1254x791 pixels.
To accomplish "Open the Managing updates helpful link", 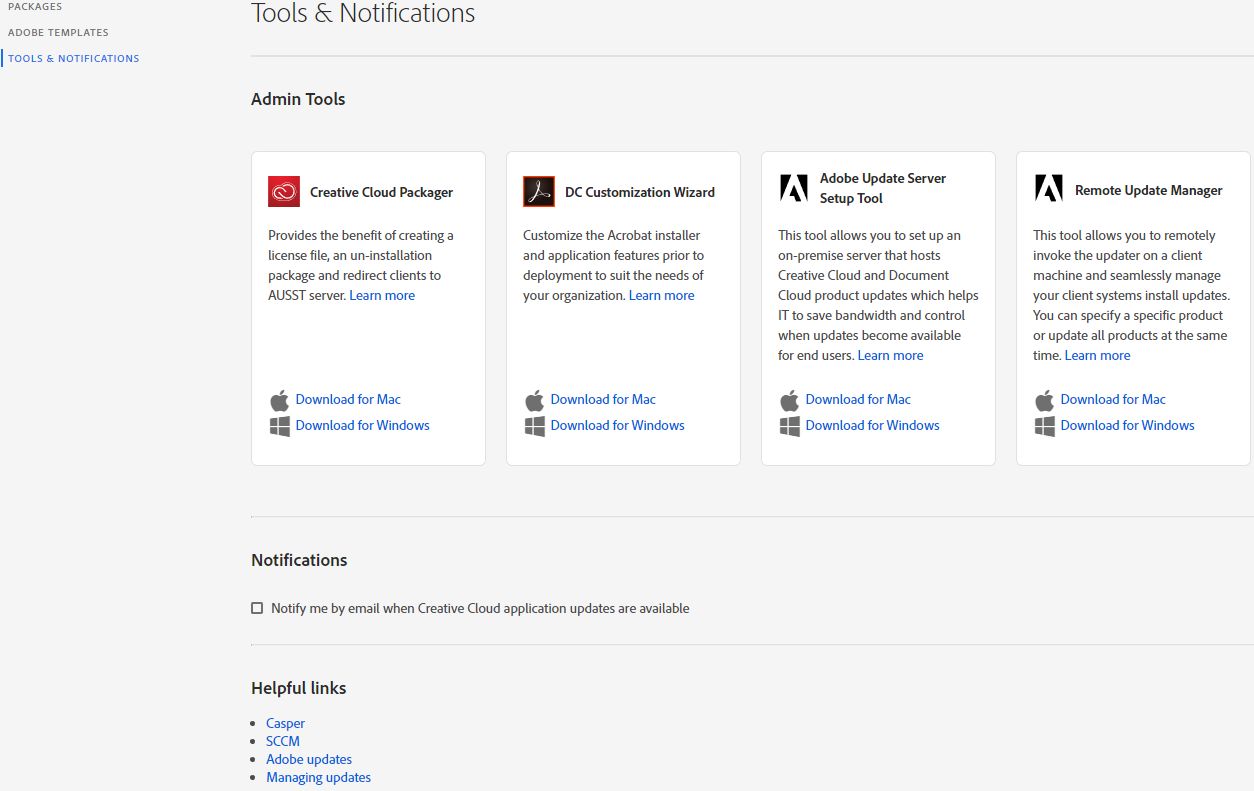I will click(x=318, y=777).
